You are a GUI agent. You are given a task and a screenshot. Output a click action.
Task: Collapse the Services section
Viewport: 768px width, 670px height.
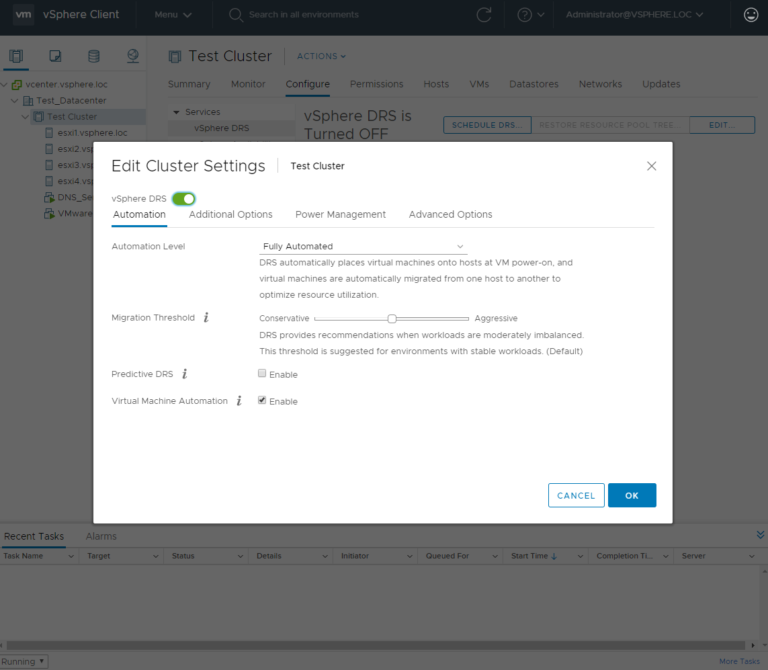coord(176,112)
